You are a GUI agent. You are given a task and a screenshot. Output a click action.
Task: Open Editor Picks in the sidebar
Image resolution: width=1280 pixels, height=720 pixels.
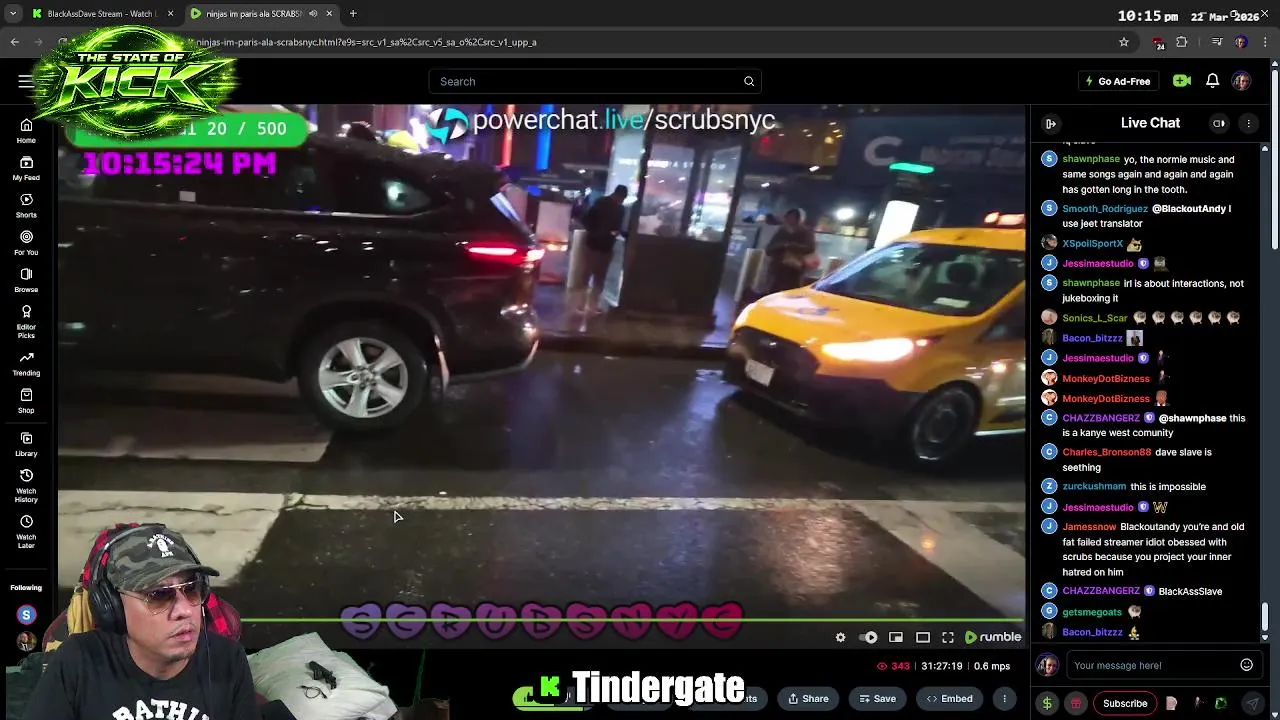click(x=26, y=321)
